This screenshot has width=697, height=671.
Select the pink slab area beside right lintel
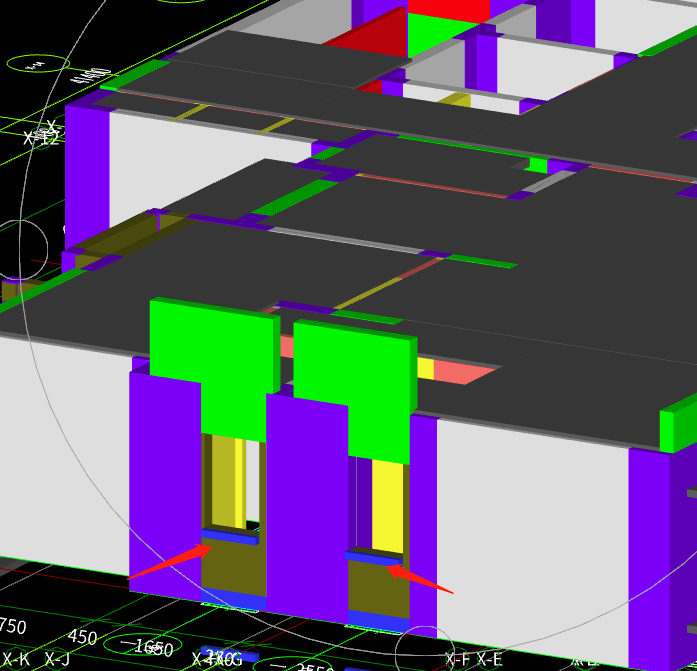pyautogui.click(x=465, y=372)
